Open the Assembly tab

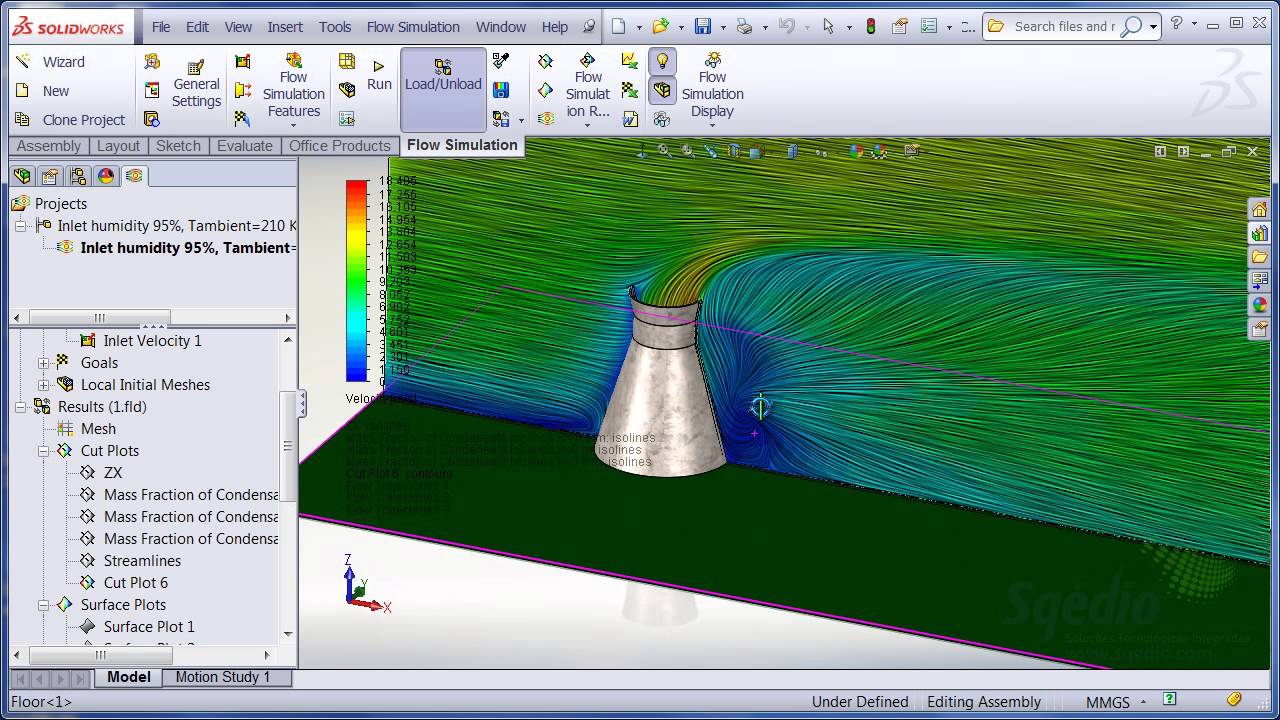click(48, 146)
